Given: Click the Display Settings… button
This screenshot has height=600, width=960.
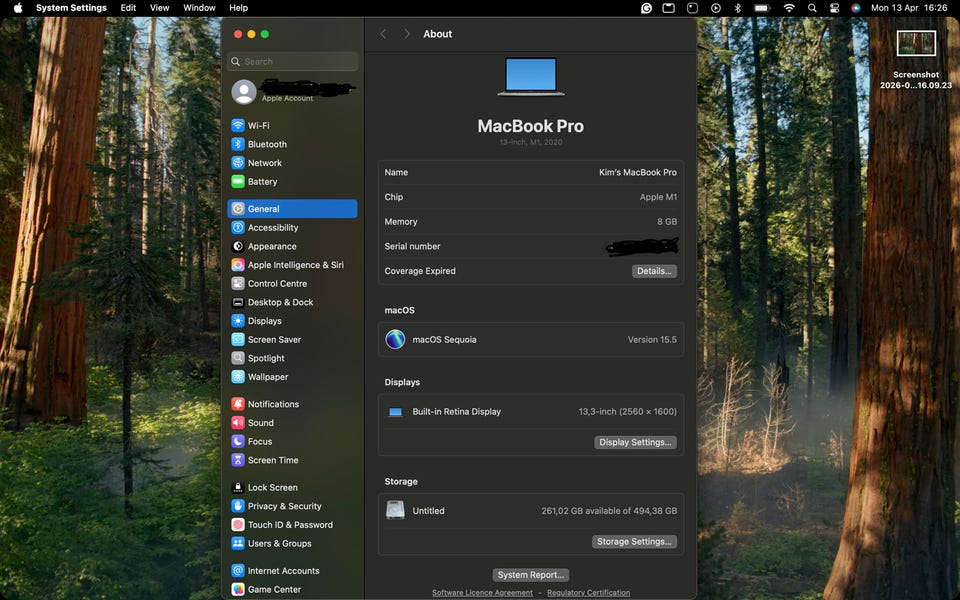Looking at the screenshot, I should pos(635,442).
